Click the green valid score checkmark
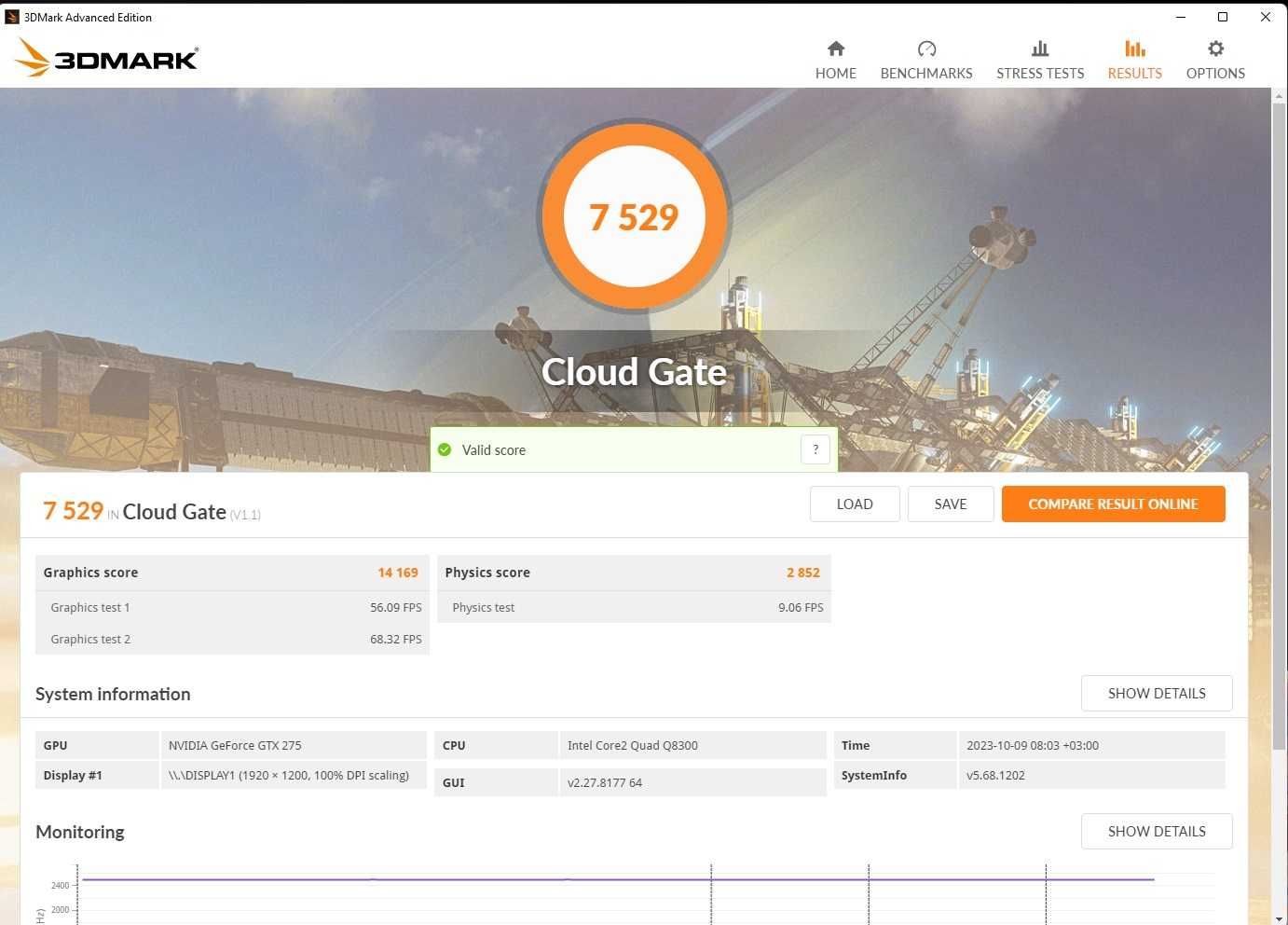This screenshot has width=1288, height=925. 445,449
